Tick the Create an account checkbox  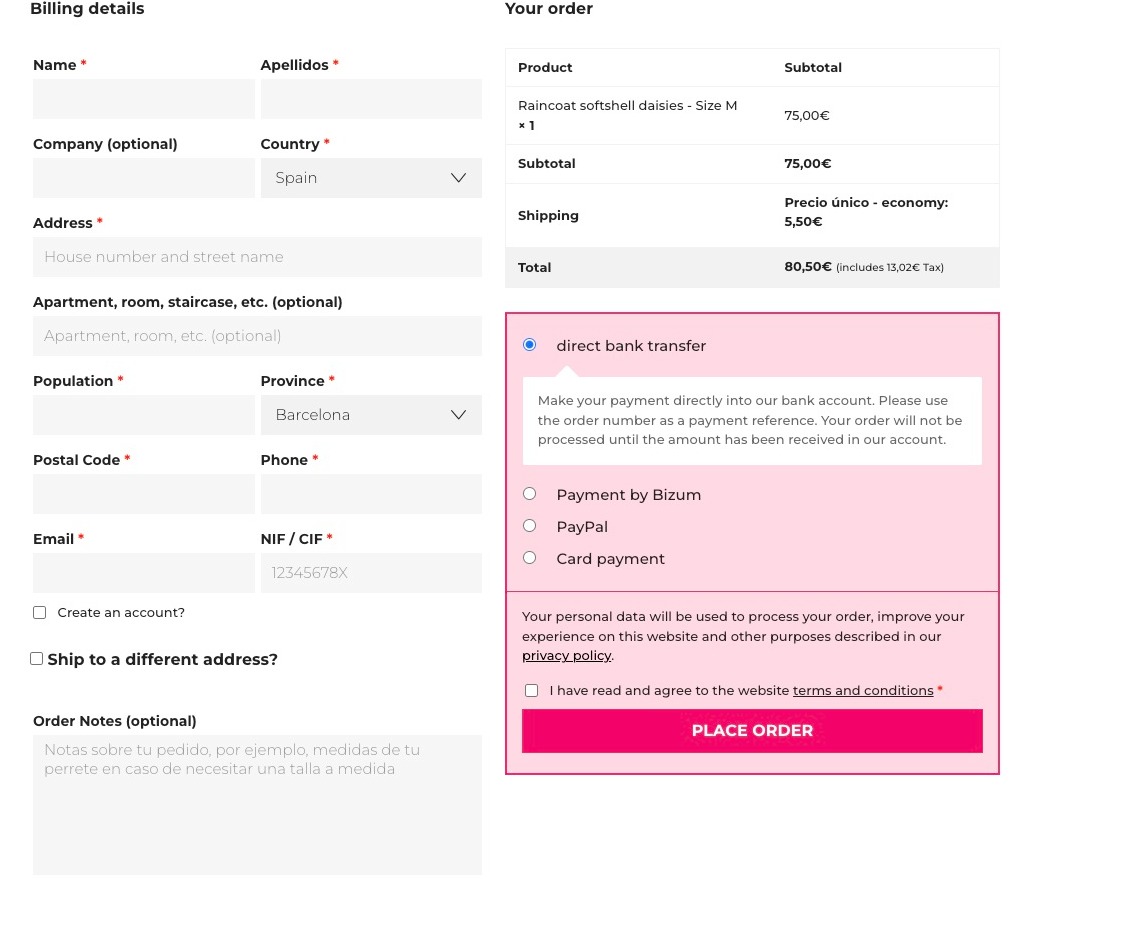(x=39, y=613)
